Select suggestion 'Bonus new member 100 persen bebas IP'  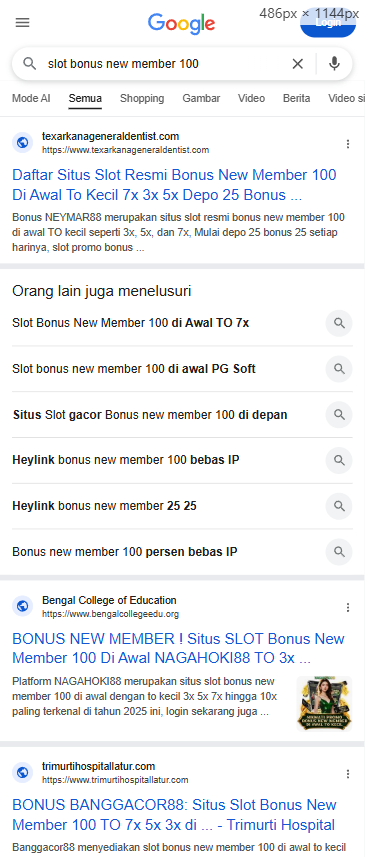coord(125,552)
